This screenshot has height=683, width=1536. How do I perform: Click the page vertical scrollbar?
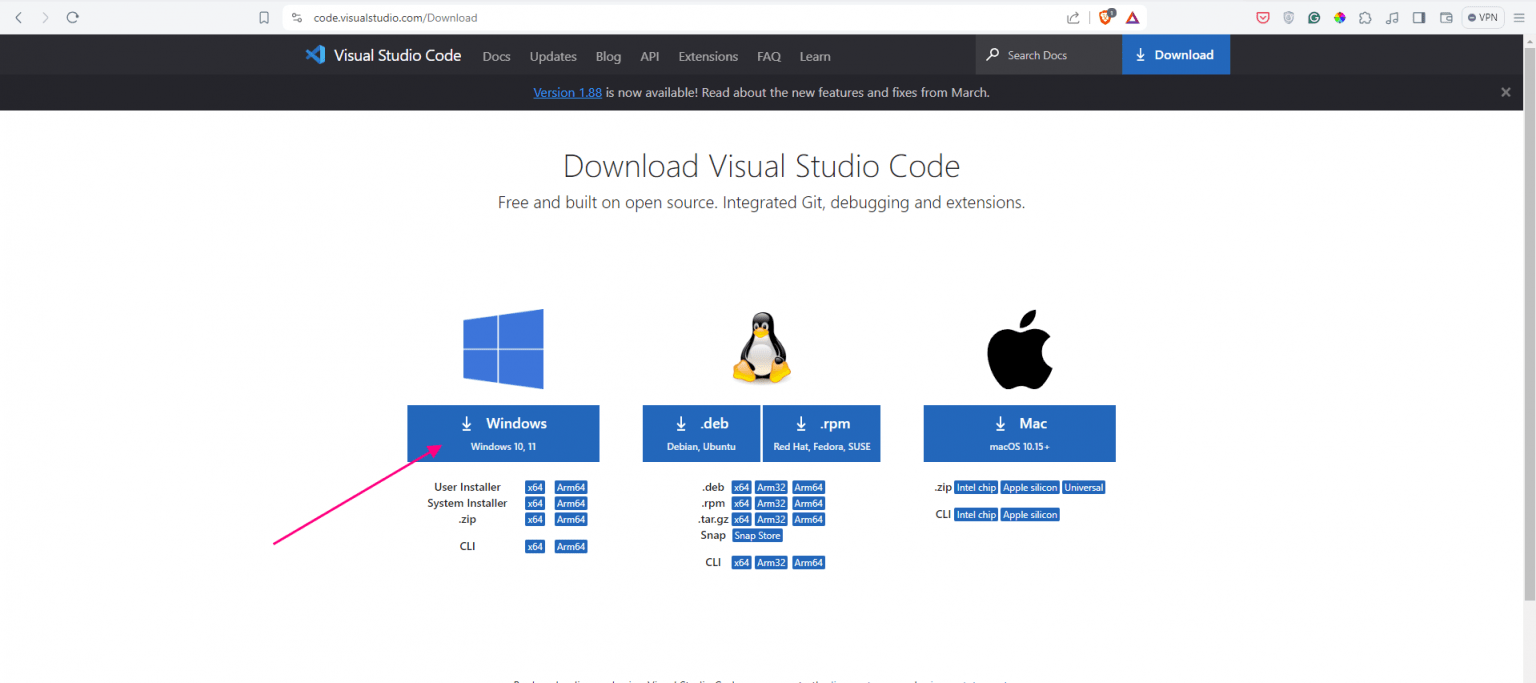(1528, 320)
